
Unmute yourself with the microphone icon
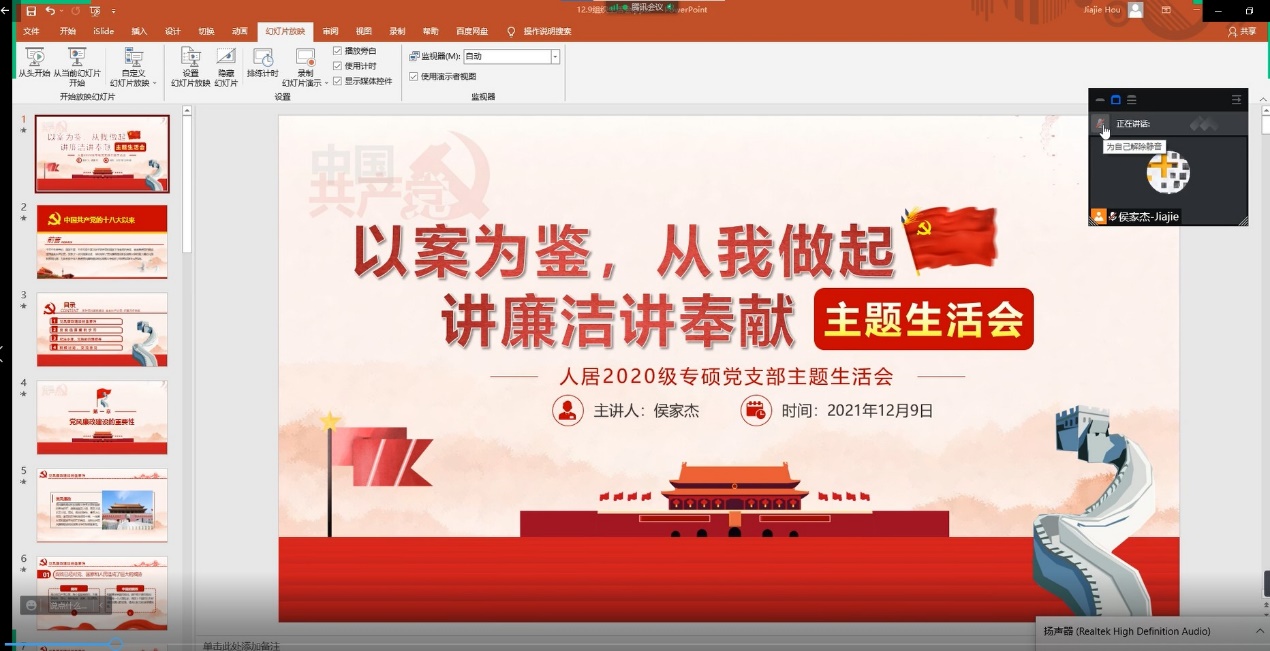(1101, 125)
